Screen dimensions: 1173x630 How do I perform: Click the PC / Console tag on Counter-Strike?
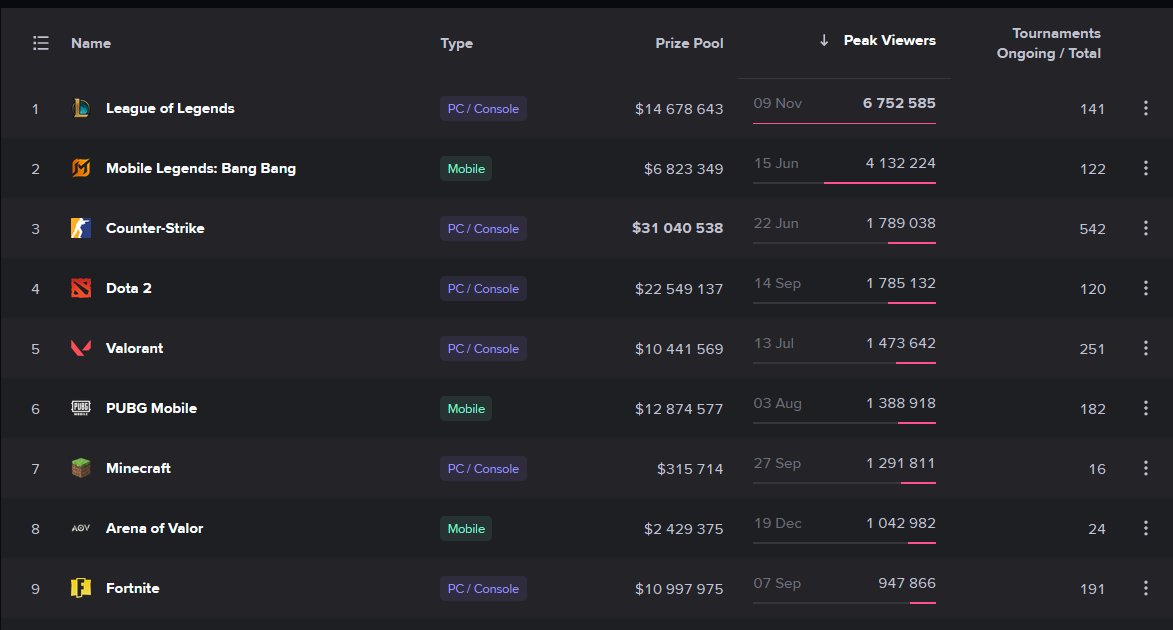483,228
